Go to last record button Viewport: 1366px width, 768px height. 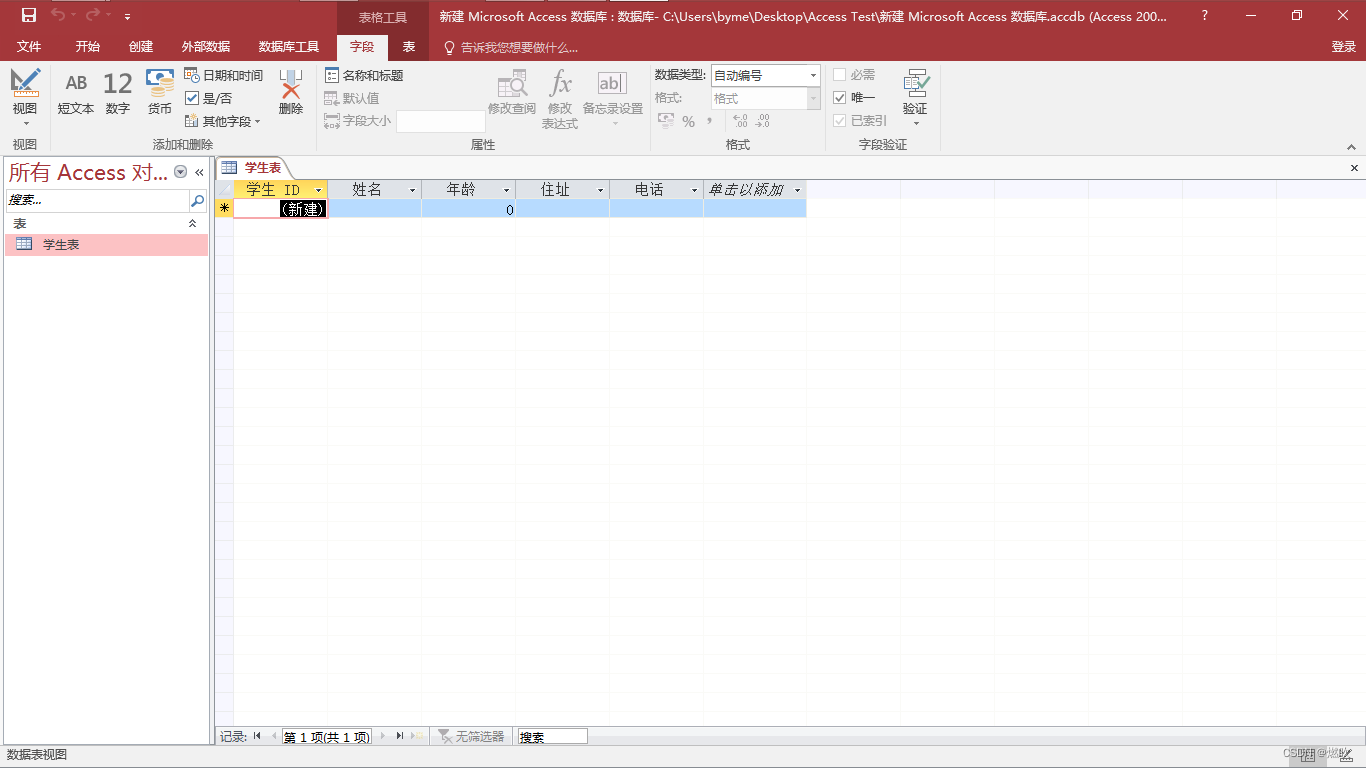pyautogui.click(x=399, y=736)
